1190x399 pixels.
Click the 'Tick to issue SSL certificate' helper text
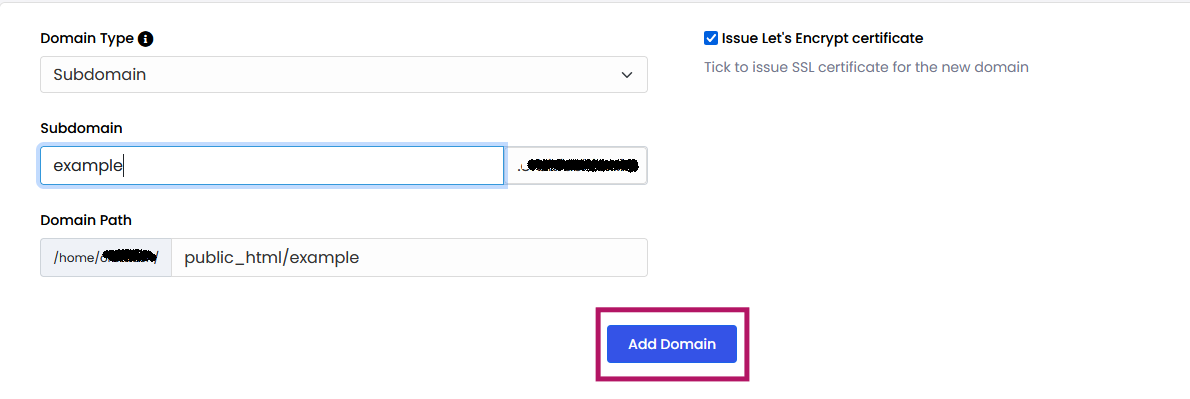pos(866,67)
